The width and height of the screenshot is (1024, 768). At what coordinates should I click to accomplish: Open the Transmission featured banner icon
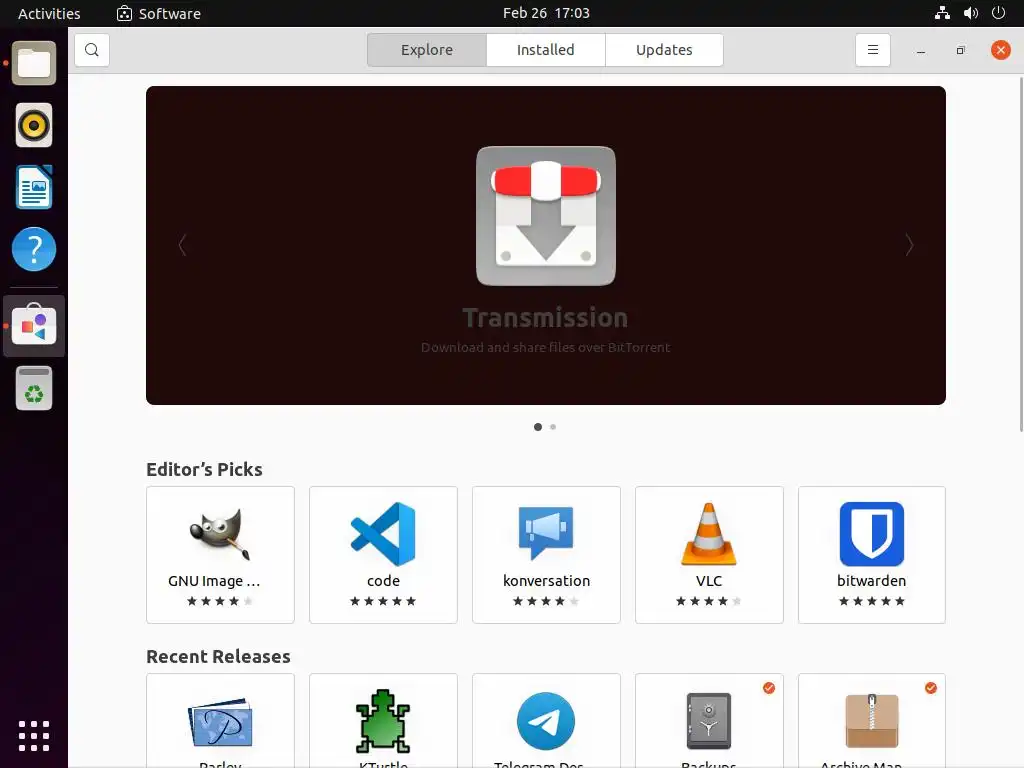546,216
